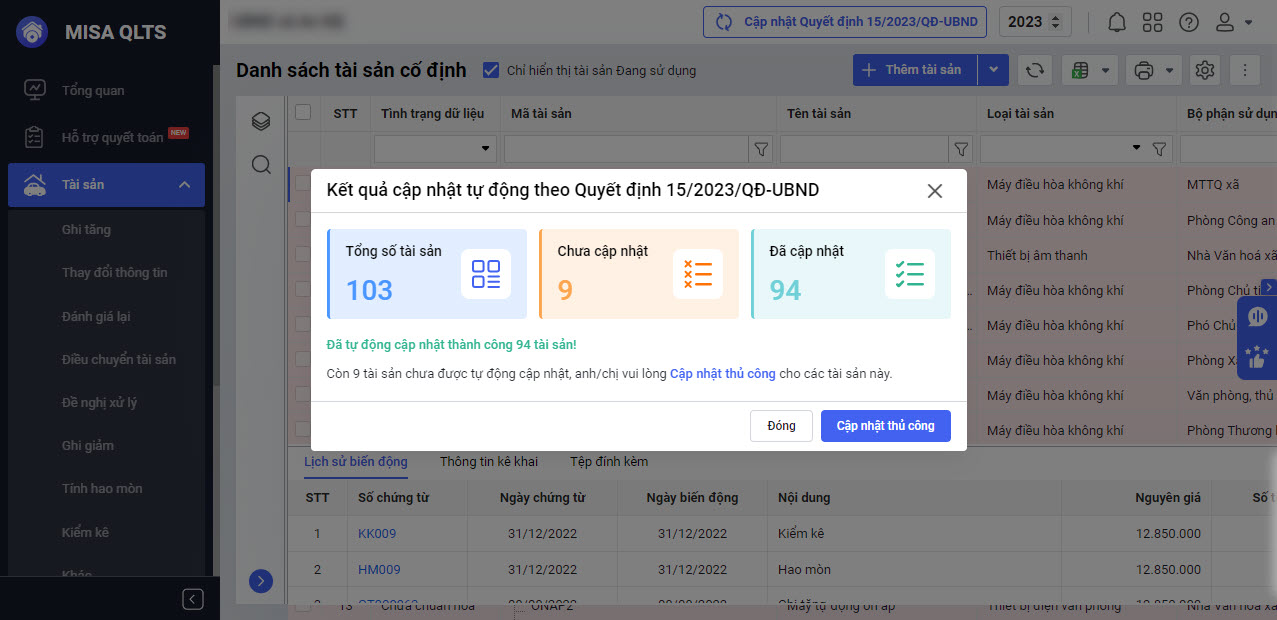The image size is (1277, 620).
Task: Click the 'Đóng' button in dialog
Action: pyautogui.click(x=781, y=426)
